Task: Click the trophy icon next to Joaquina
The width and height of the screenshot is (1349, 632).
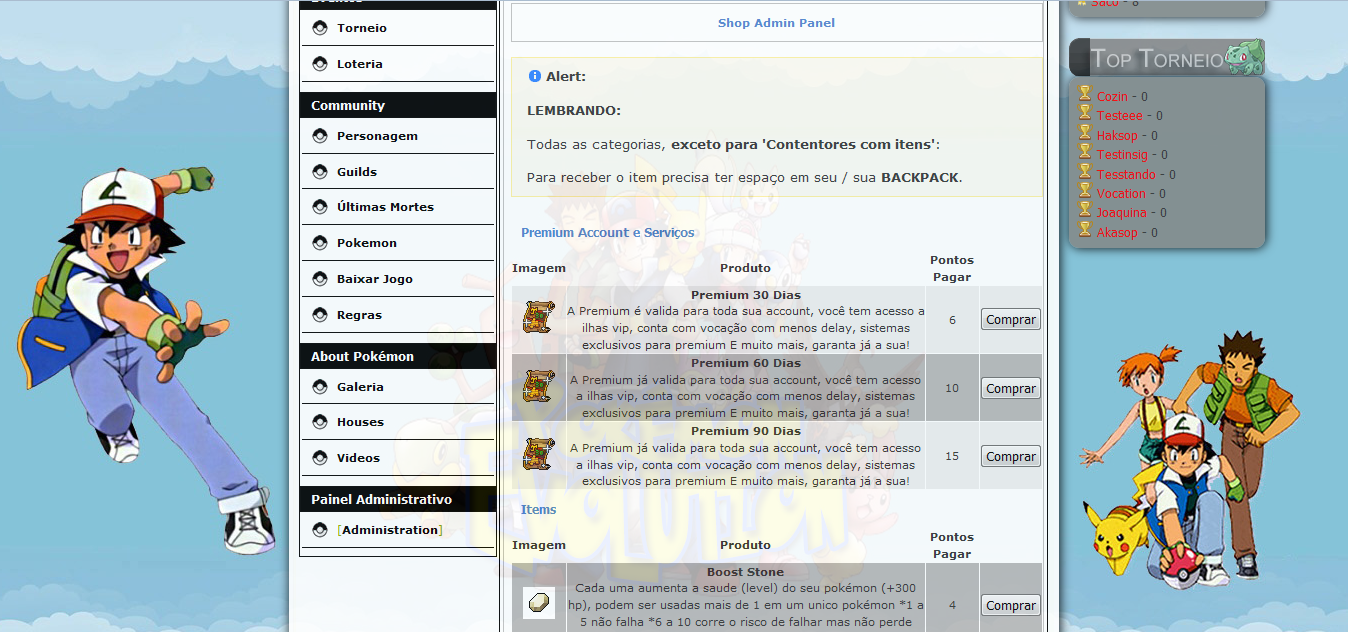Action: 1085,210
